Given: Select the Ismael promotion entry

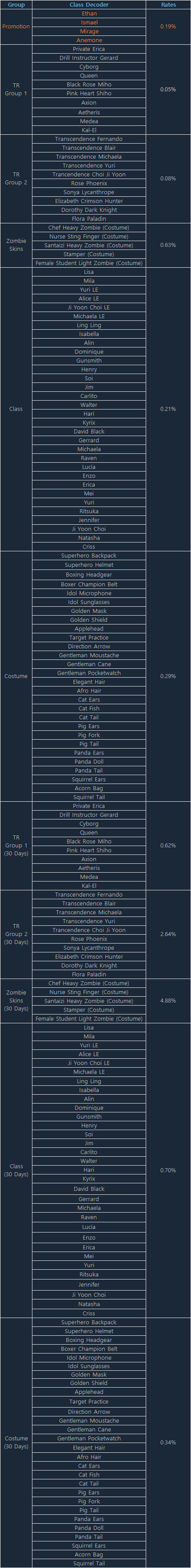Looking at the screenshot, I should click(x=89, y=22).
